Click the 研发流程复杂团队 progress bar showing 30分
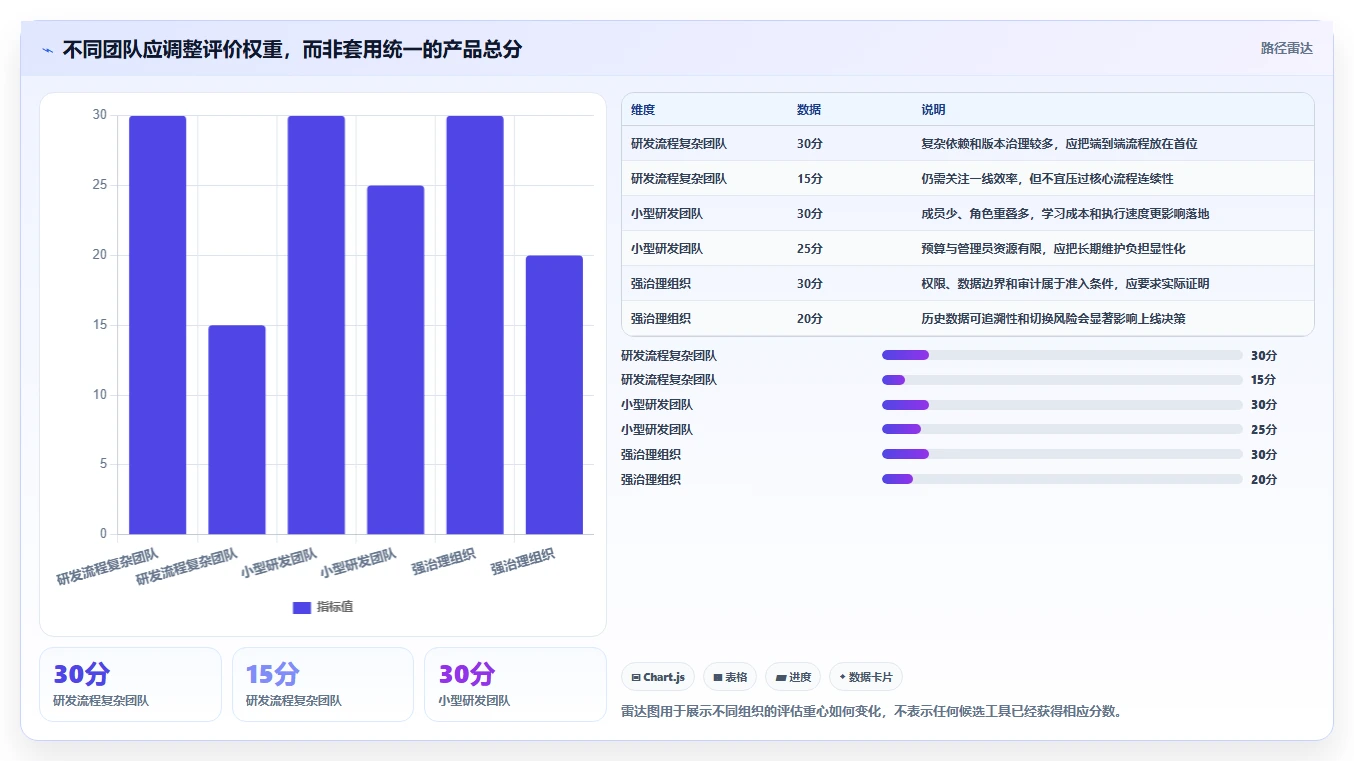The height and width of the screenshot is (761, 1354). [x=1062, y=355]
